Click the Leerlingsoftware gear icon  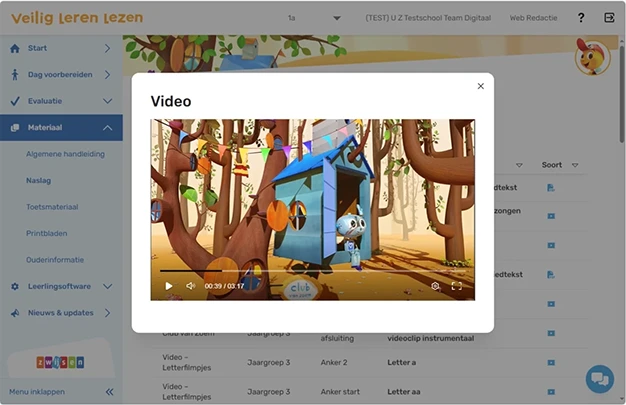point(15,286)
